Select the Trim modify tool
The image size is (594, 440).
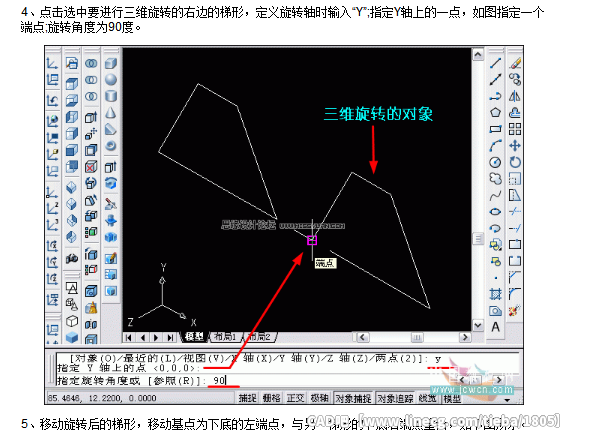click(x=515, y=212)
